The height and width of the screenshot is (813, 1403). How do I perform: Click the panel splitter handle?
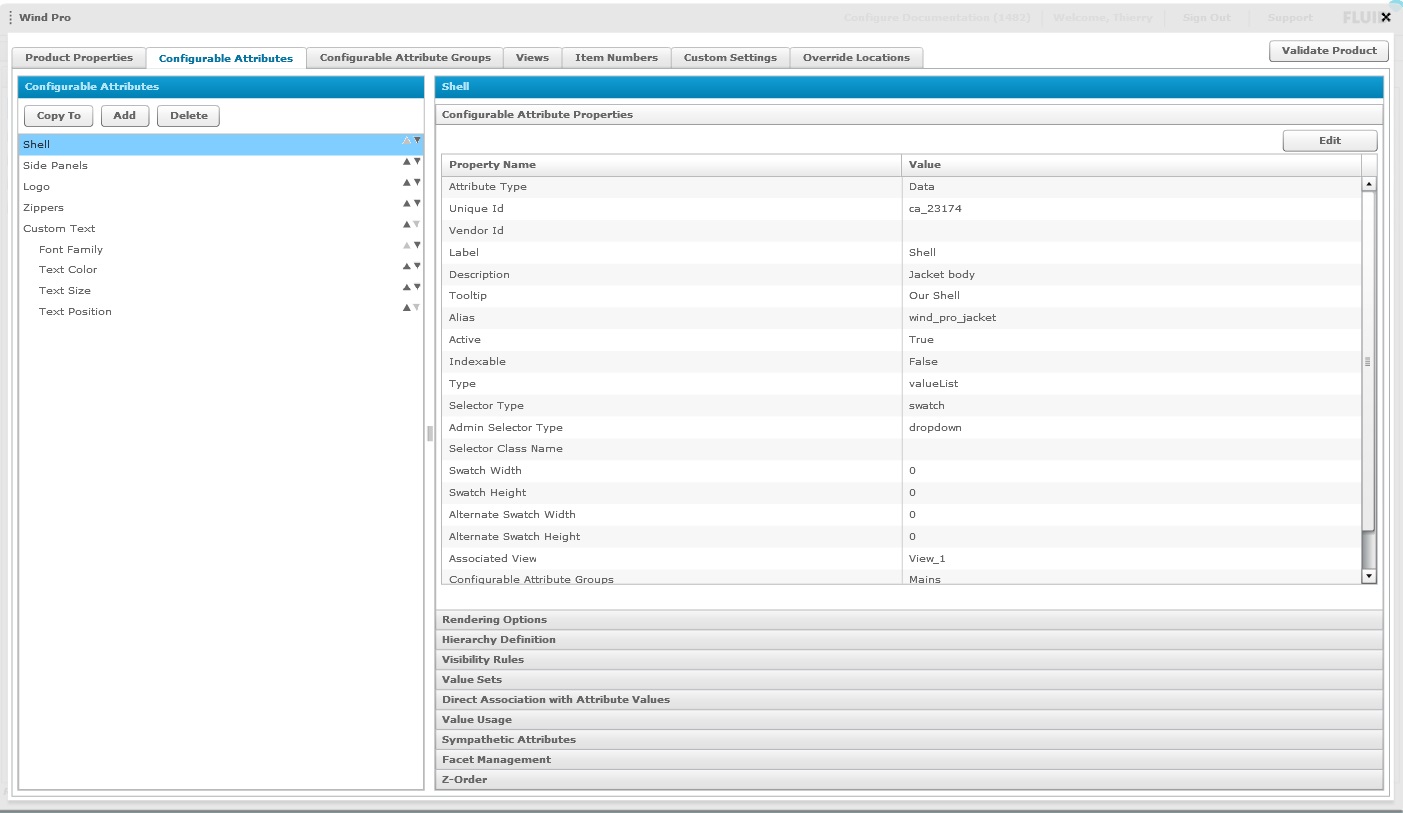tap(430, 434)
